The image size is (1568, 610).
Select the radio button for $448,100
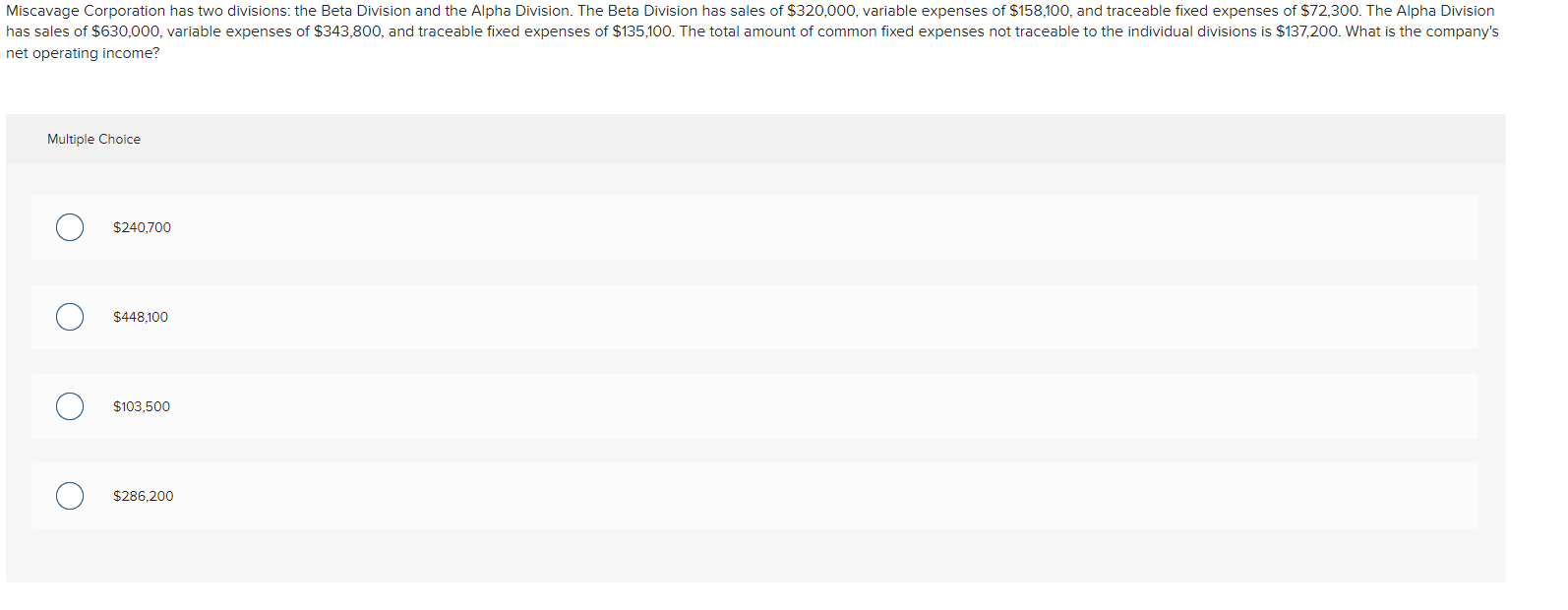click(x=69, y=317)
